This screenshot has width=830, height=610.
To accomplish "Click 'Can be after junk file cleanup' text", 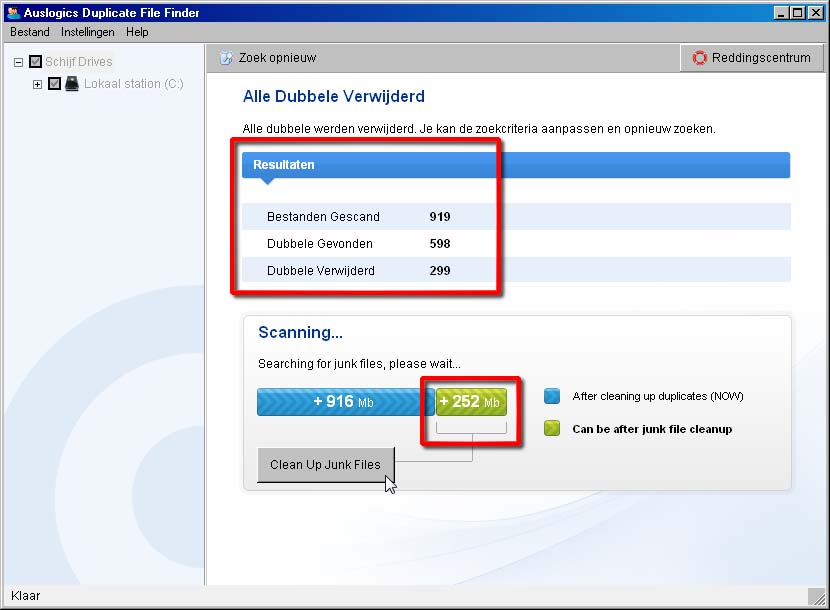I will 652,429.
